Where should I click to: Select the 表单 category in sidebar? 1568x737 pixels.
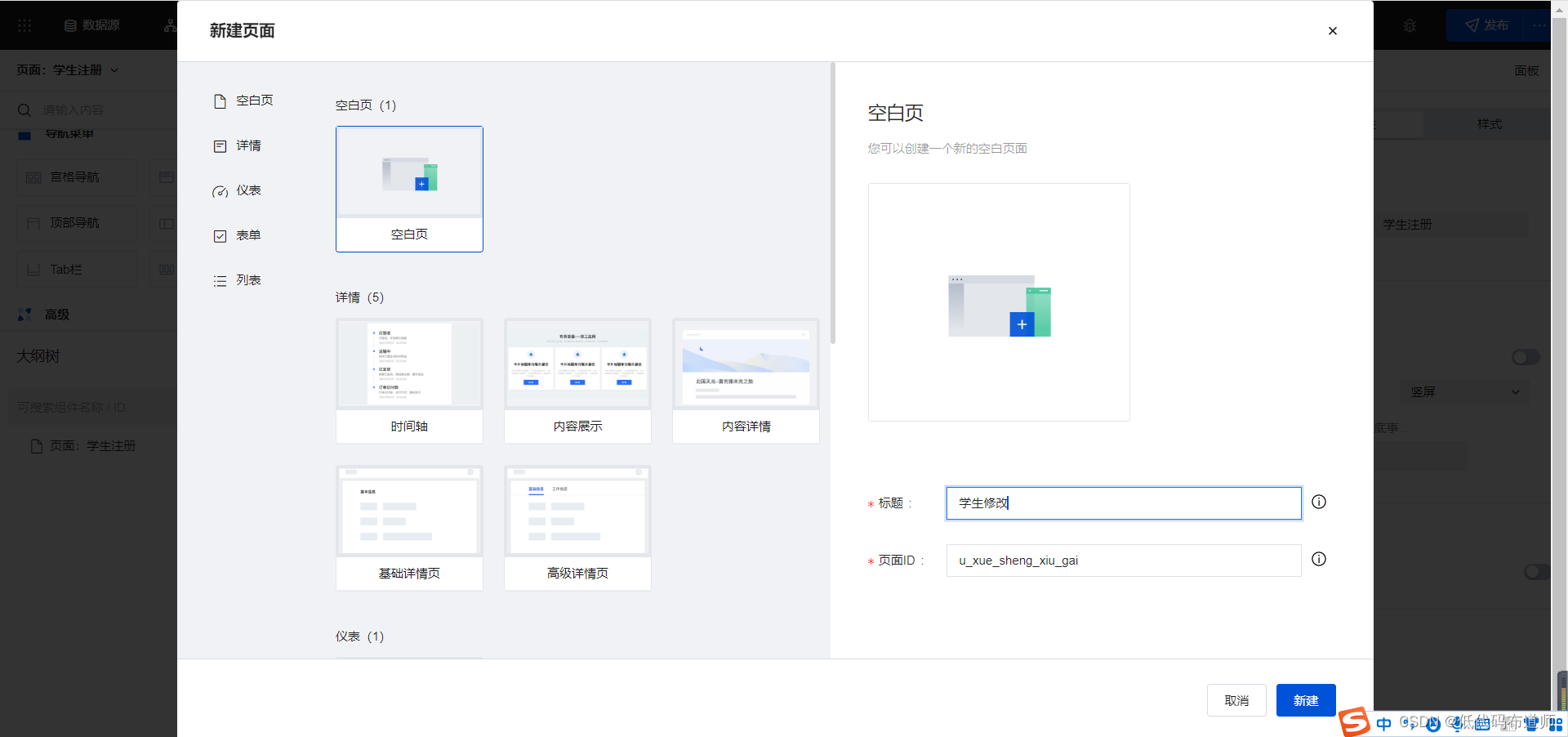(x=238, y=235)
